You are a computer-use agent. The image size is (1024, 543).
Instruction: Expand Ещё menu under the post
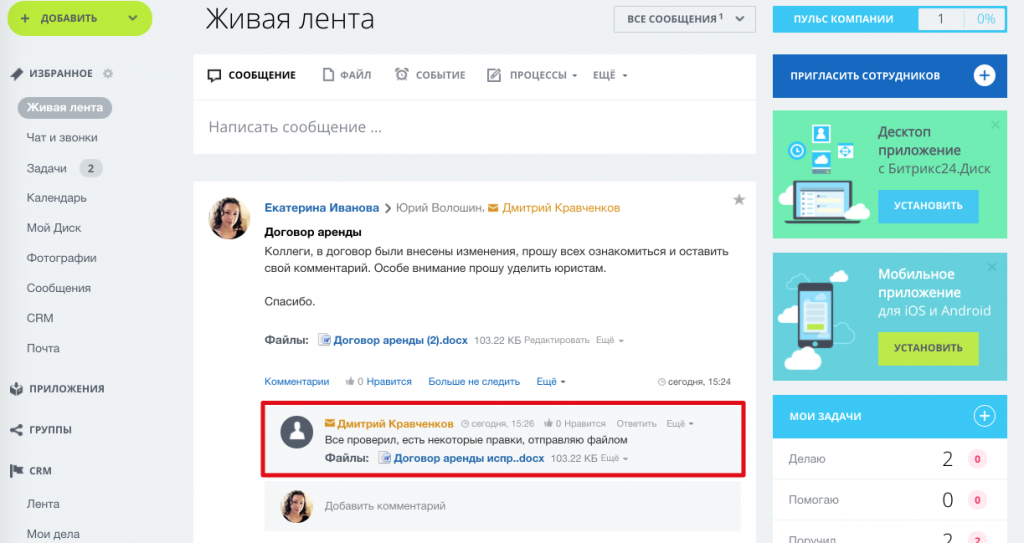(x=551, y=382)
